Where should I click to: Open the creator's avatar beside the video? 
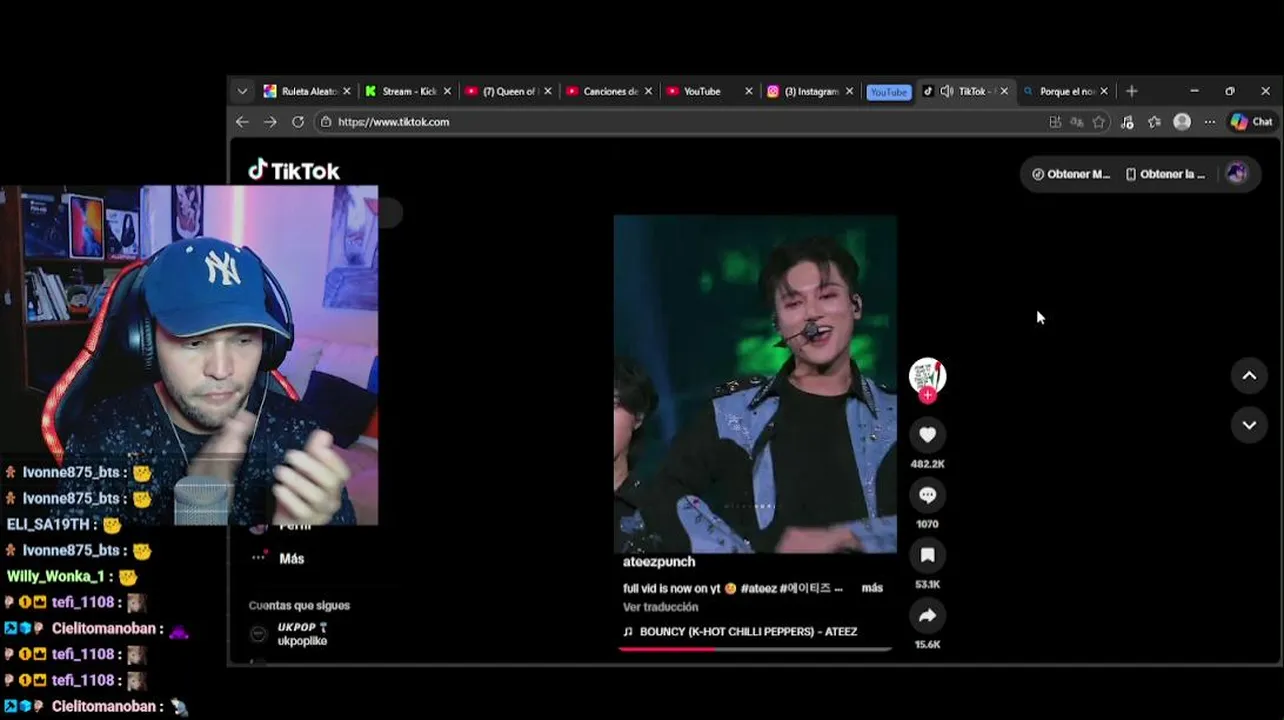pyautogui.click(x=927, y=376)
